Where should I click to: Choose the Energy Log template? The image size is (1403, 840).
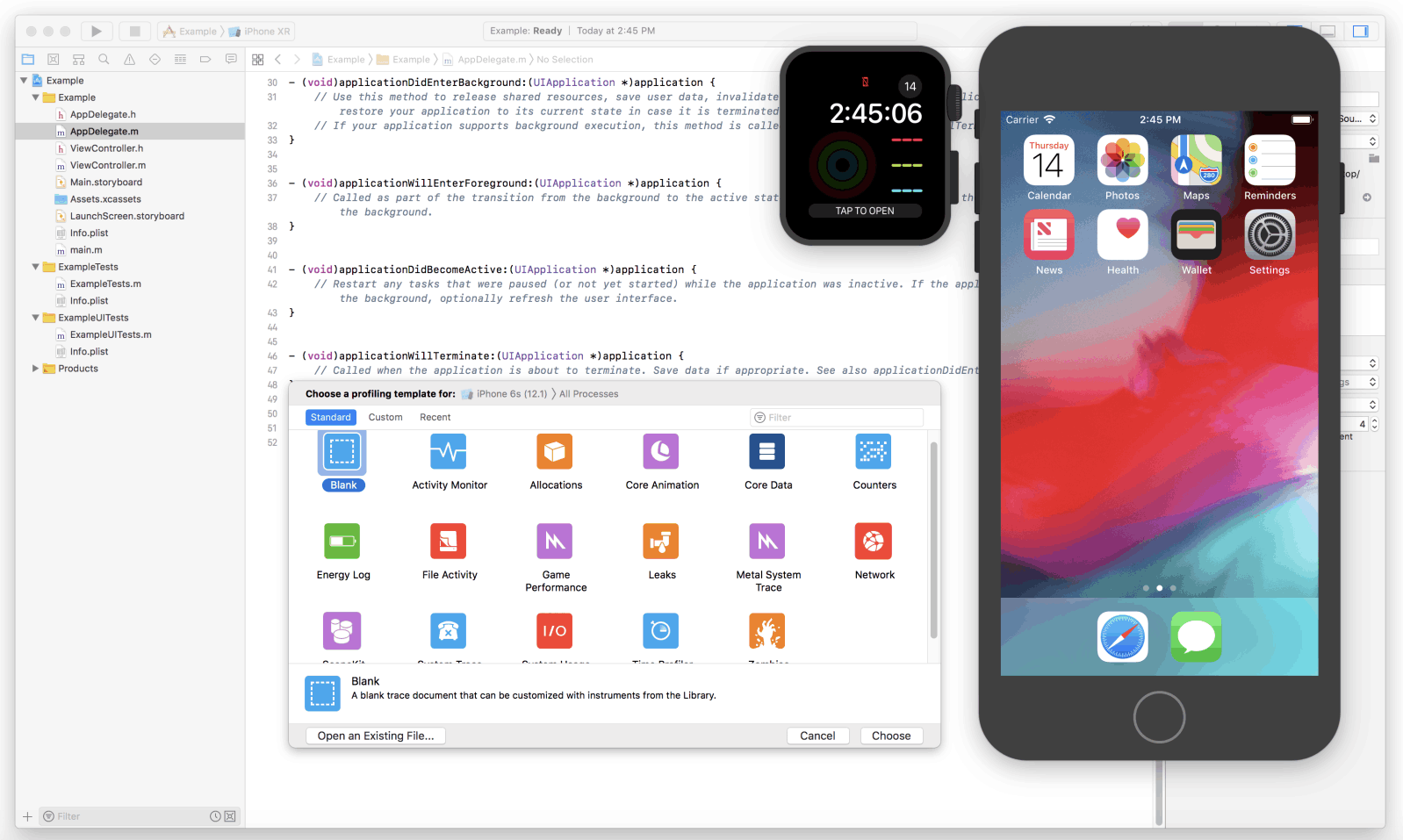pos(343,552)
